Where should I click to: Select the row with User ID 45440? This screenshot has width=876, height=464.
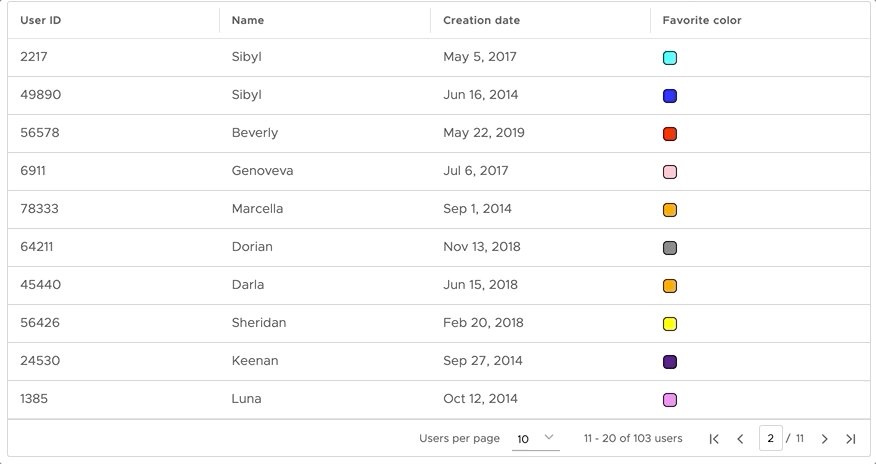click(439, 285)
